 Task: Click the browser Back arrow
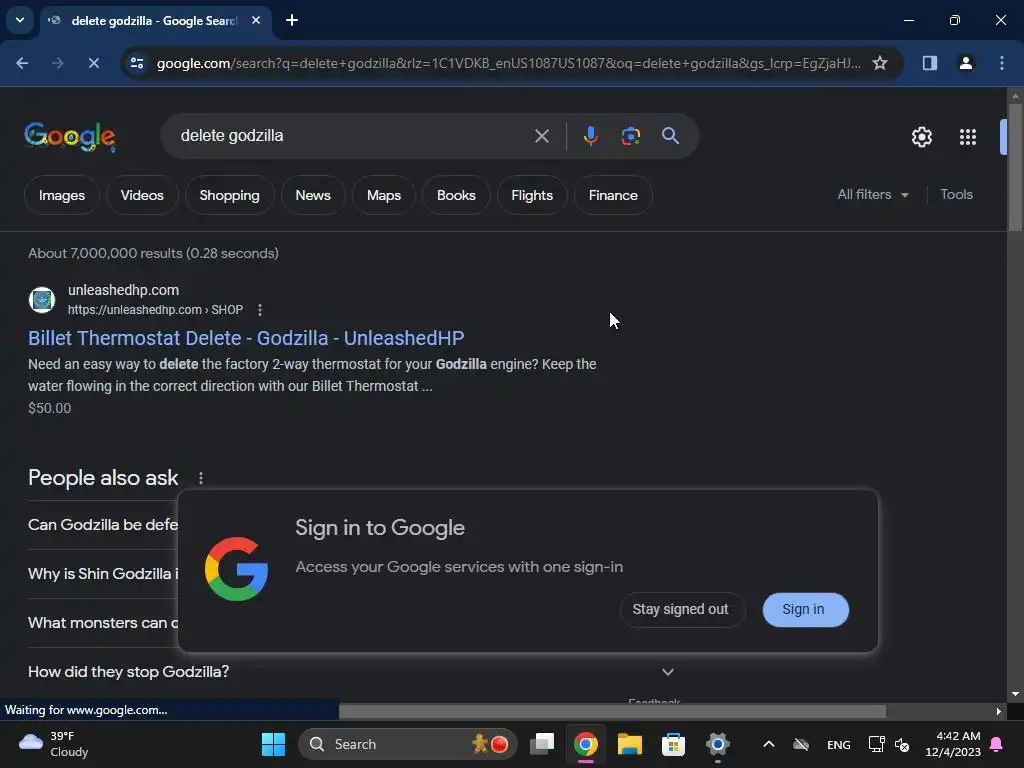pyautogui.click(x=22, y=63)
